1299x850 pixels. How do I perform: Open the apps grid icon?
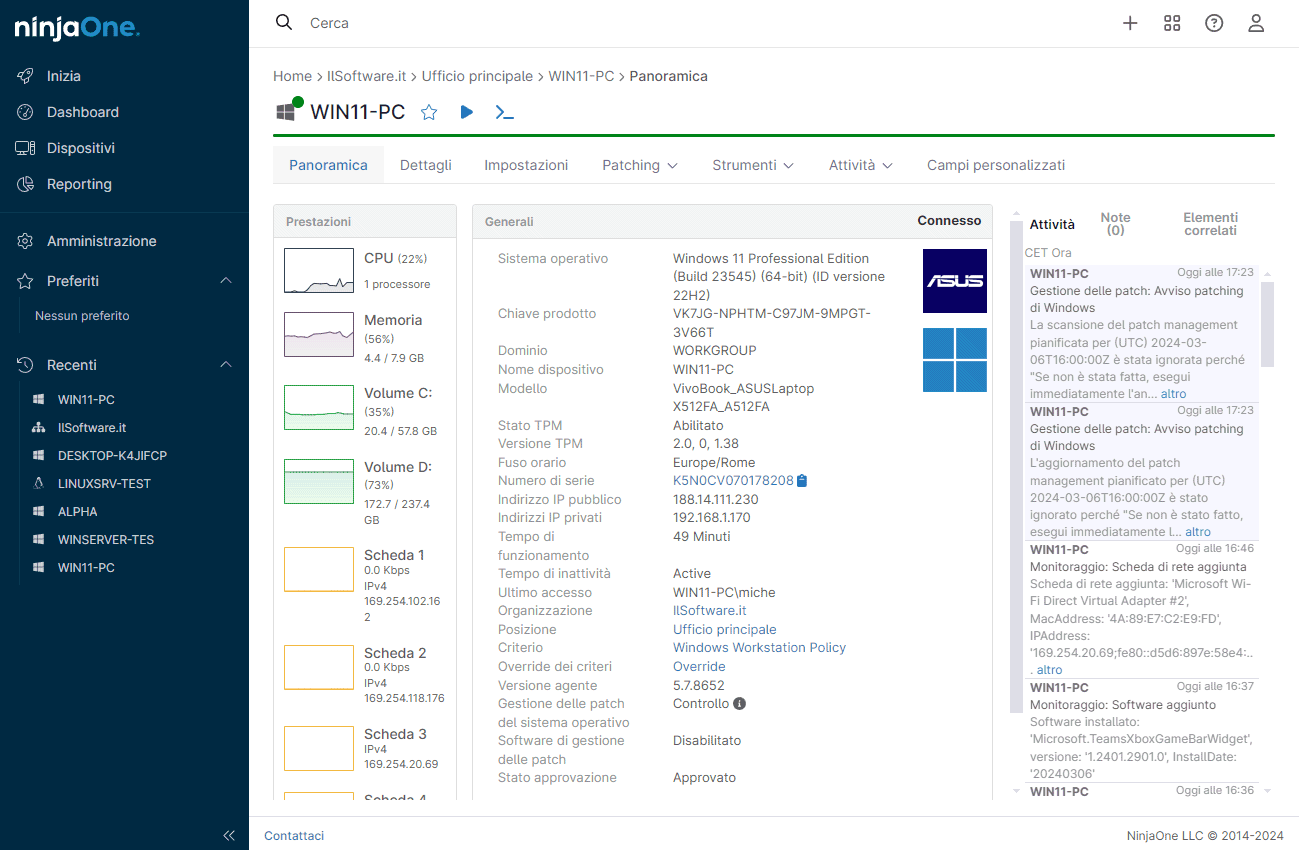[1172, 23]
